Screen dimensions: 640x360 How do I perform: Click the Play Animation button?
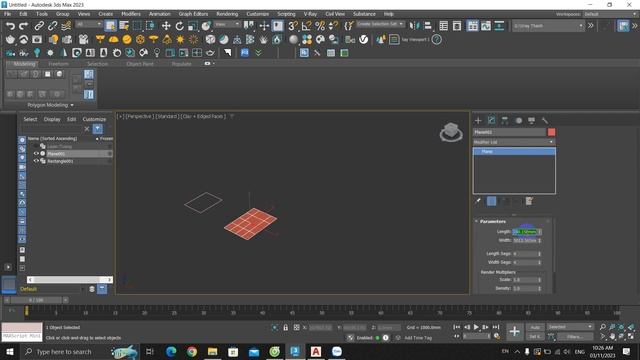point(476,327)
